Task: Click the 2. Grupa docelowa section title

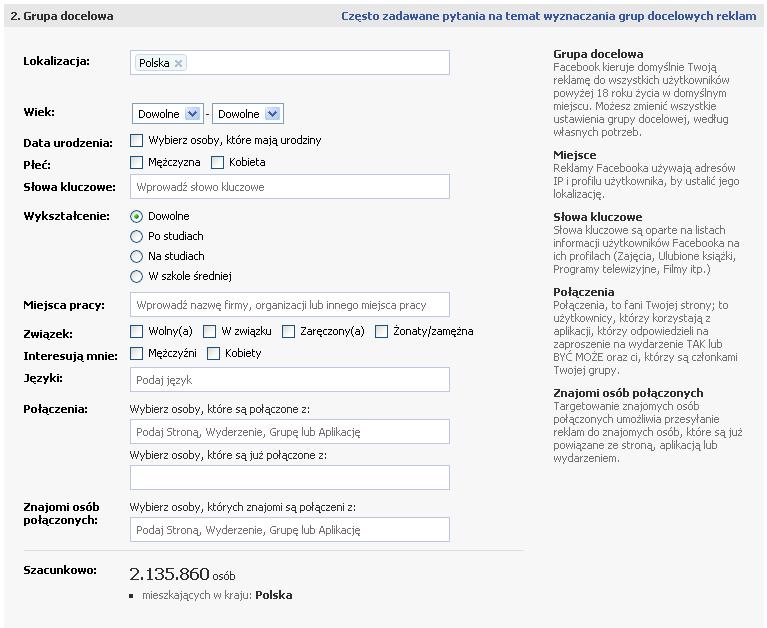Action: pyautogui.click(x=62, y=16)
